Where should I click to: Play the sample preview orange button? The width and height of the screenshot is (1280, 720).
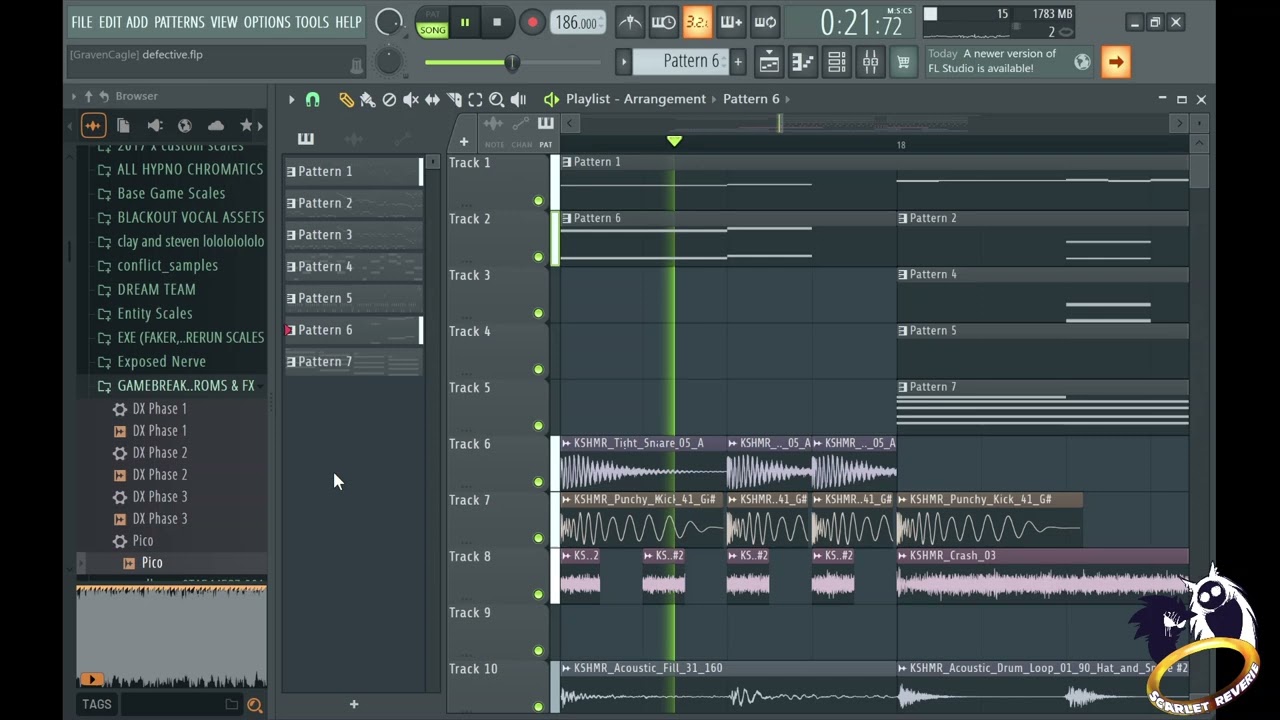[x=91, y=679]
